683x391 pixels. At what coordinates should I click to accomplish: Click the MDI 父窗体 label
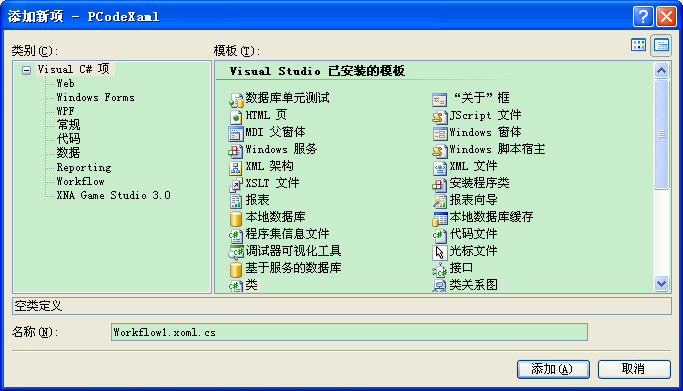tap(275, 132)
